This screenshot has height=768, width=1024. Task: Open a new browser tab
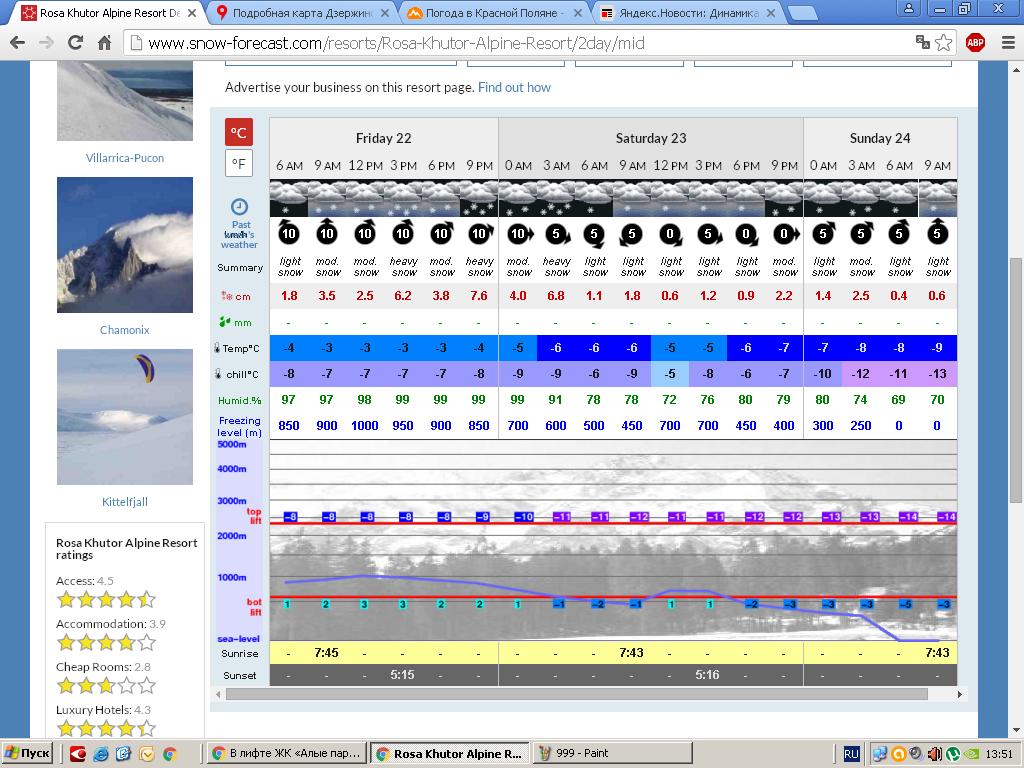point(802,13)
